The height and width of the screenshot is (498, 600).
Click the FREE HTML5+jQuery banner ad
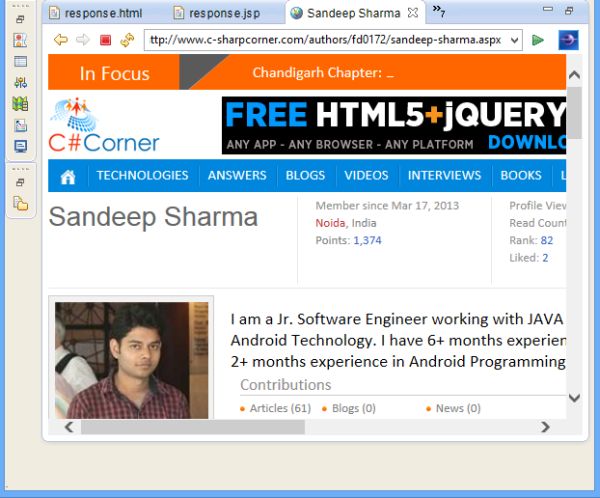click(394, 126)
